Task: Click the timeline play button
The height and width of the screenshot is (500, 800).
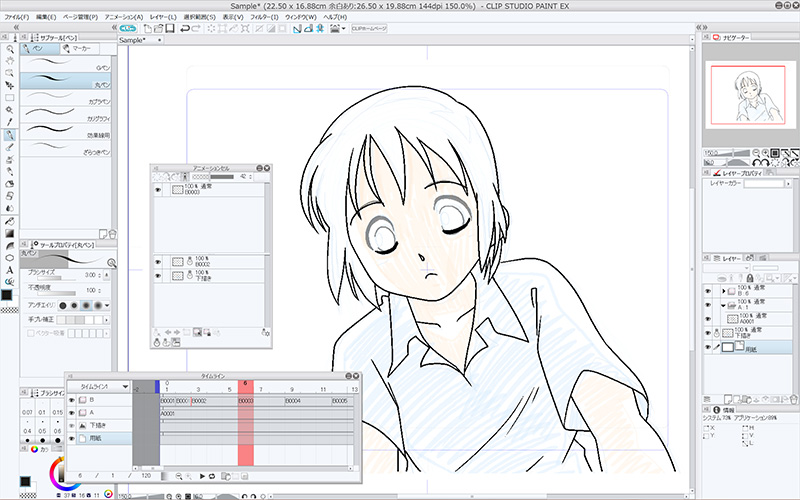Action: click(x=202, y=476)
